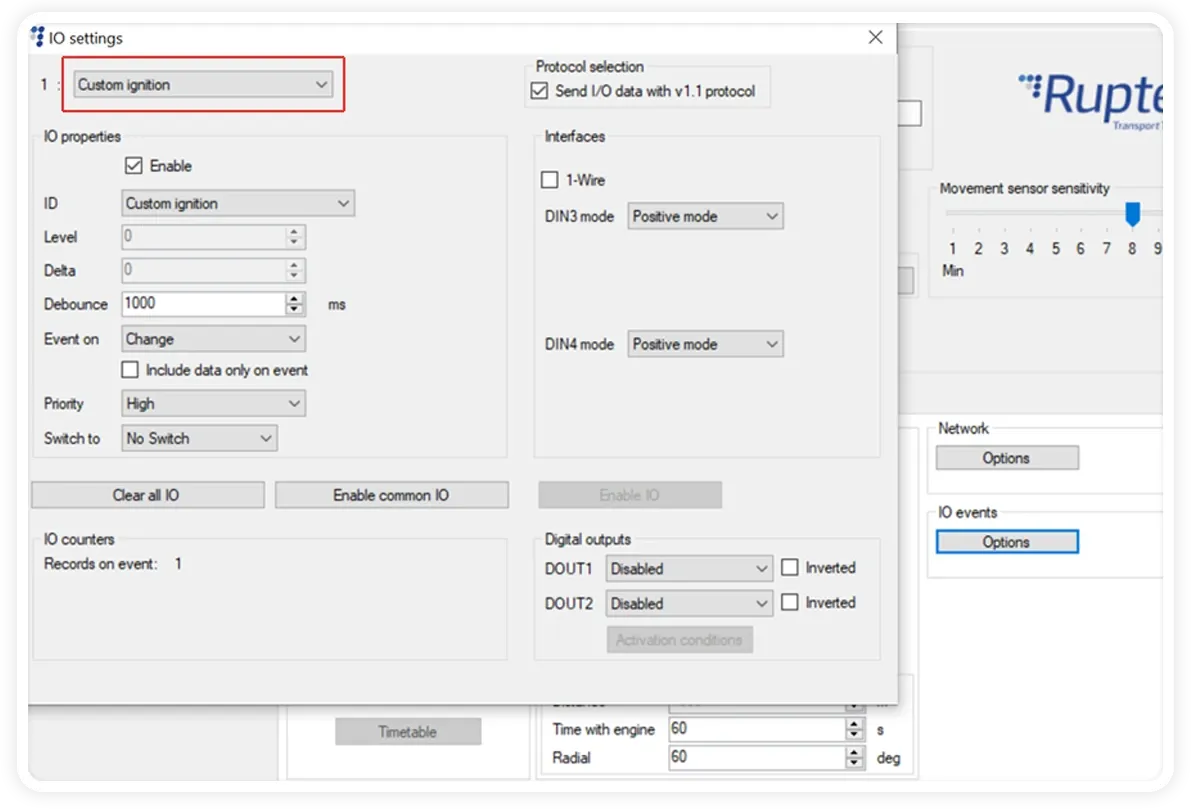This screenshot has width=1191, height=809.
Task: Open the ID dropdown in IO properties
Action: [x=238, y=203]
